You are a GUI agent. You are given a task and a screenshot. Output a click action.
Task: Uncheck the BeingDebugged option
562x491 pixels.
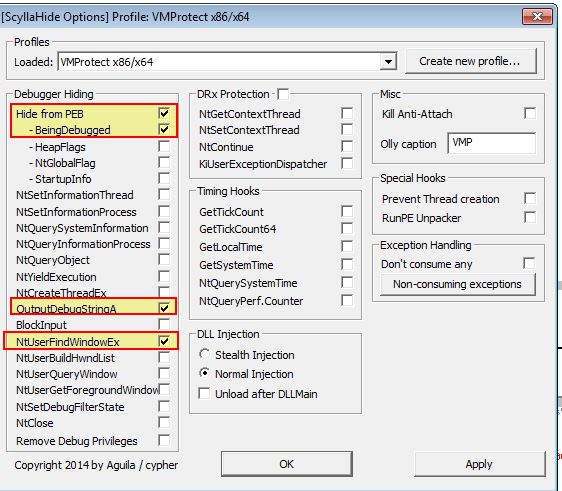click(x=164, y=129)
